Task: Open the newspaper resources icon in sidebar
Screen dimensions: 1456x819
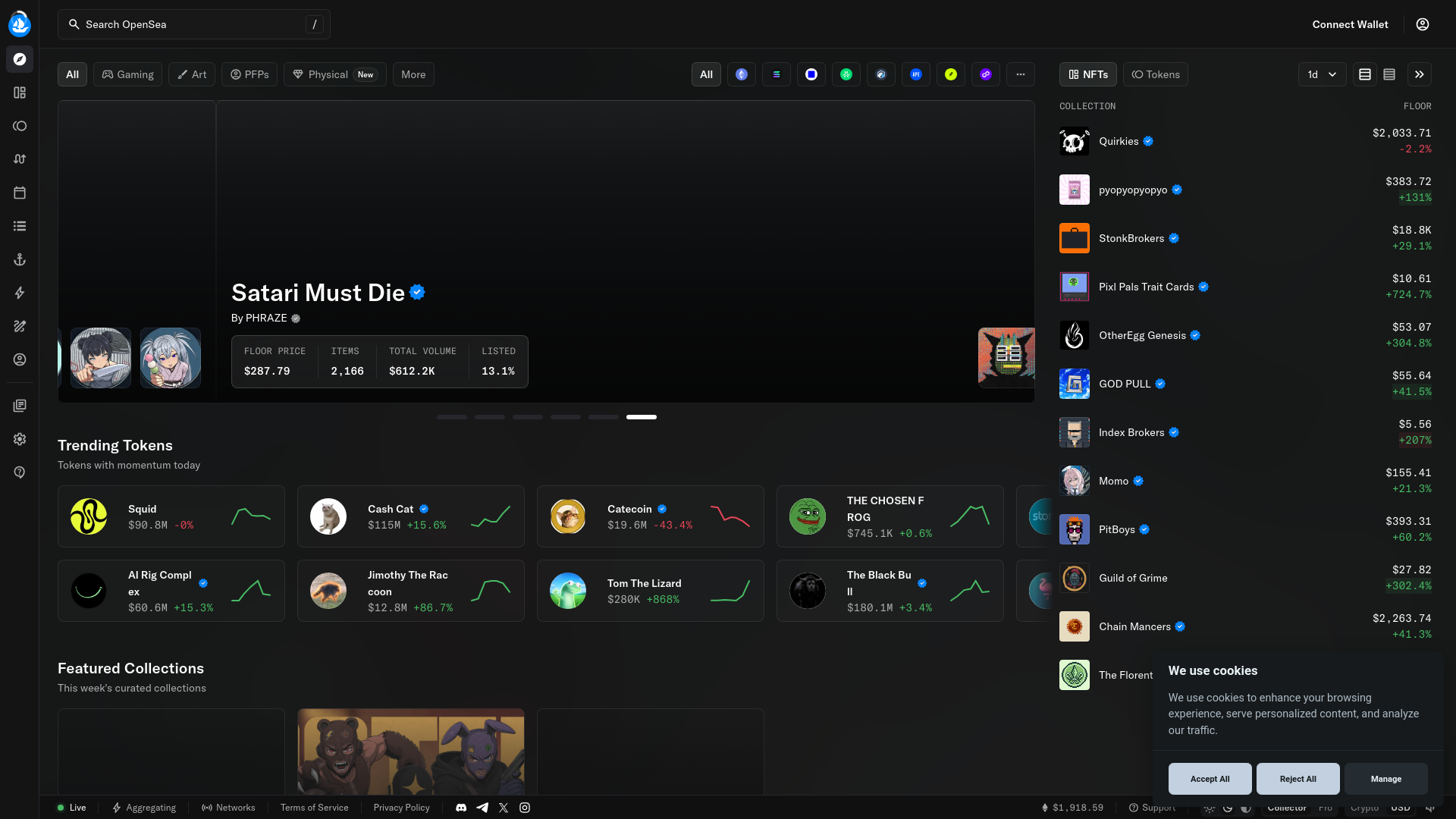Action: [x=20, y=406]
